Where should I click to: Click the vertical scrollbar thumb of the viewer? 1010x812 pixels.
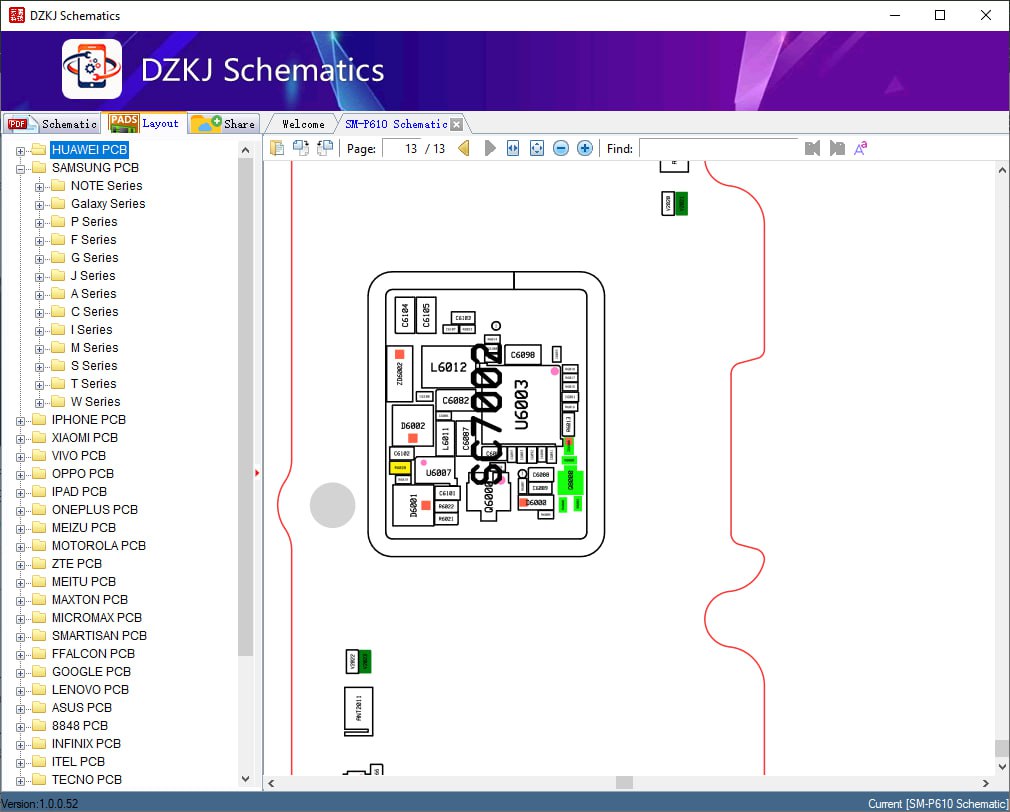(x=1002, y=748)
